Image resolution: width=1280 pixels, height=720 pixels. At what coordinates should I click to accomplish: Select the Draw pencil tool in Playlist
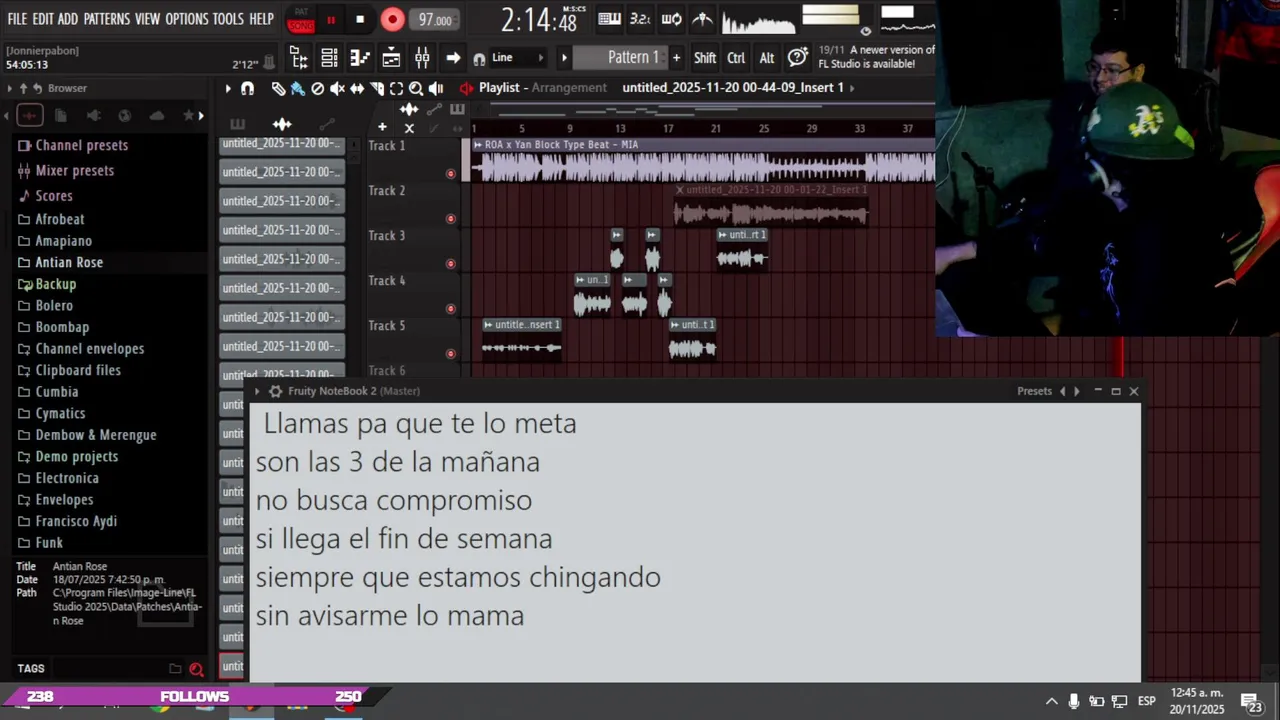coord(278,88)
